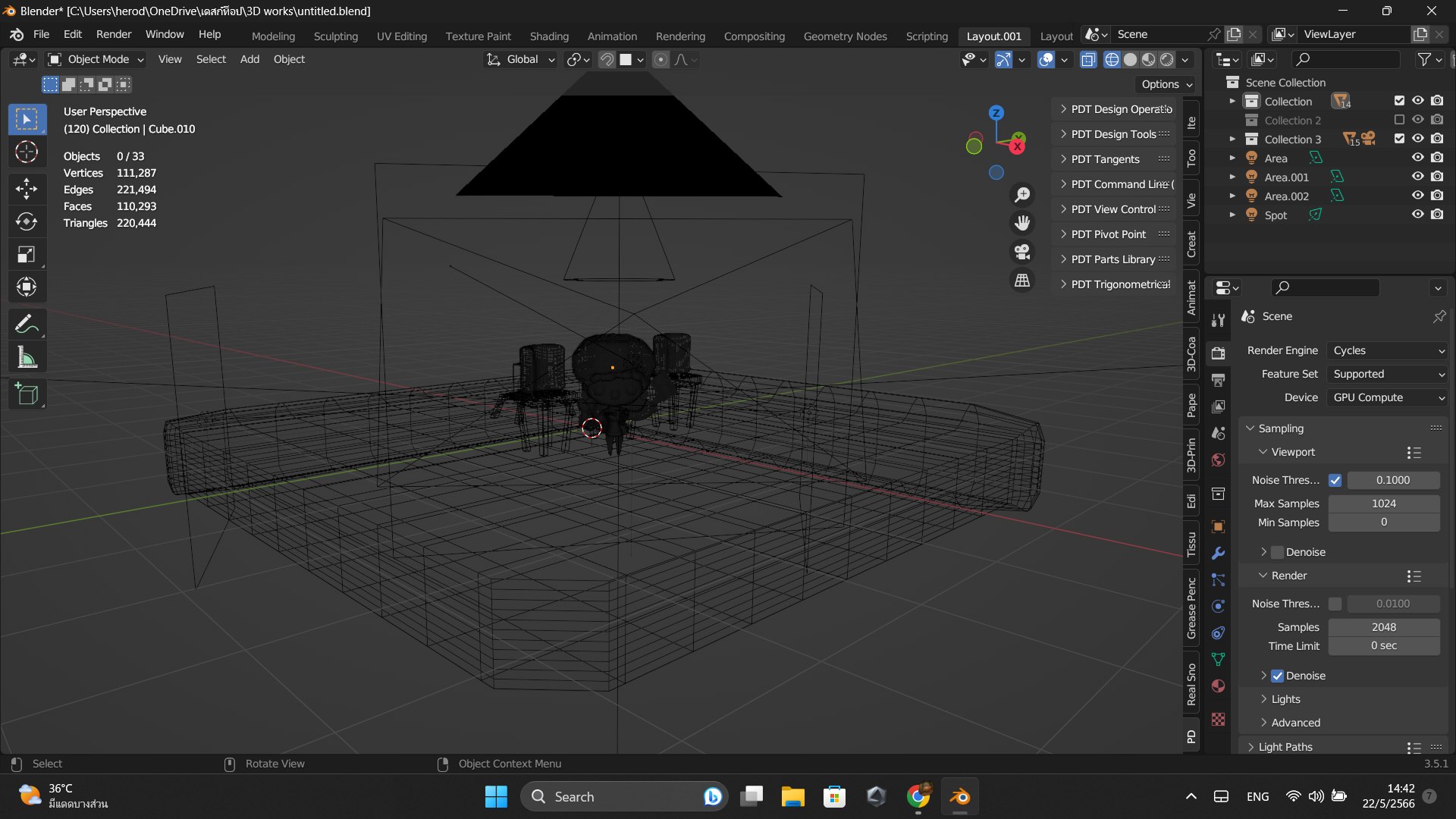
Task: Select the Move tool in toolbar
Action: (x=27, y=188)
